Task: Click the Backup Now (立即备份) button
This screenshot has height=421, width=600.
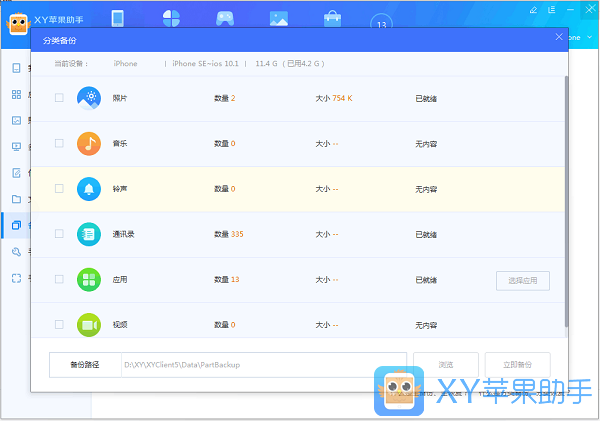Action: (x=517, y=365)
